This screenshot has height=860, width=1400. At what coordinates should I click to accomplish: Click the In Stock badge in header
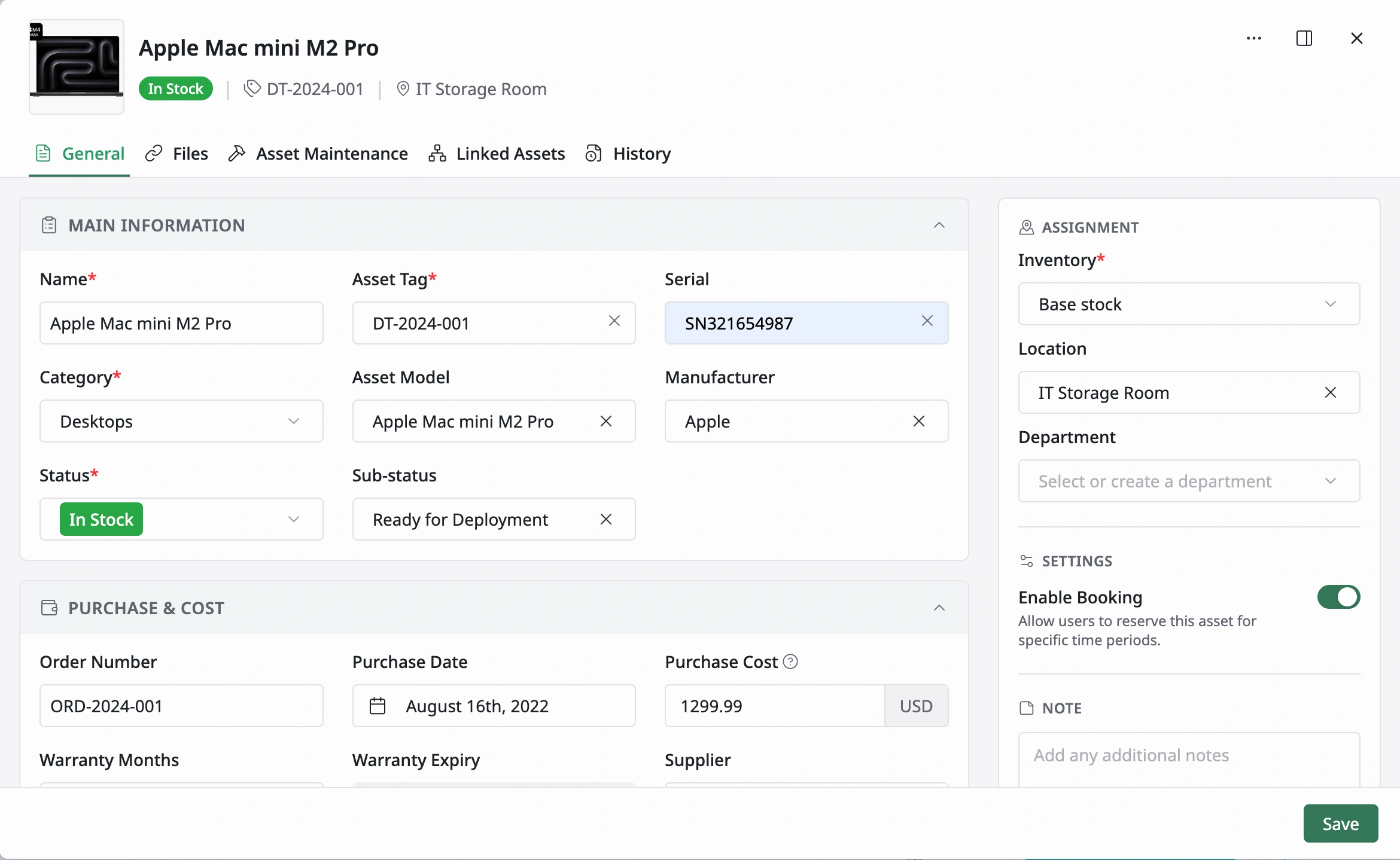(x=176, y=89)
